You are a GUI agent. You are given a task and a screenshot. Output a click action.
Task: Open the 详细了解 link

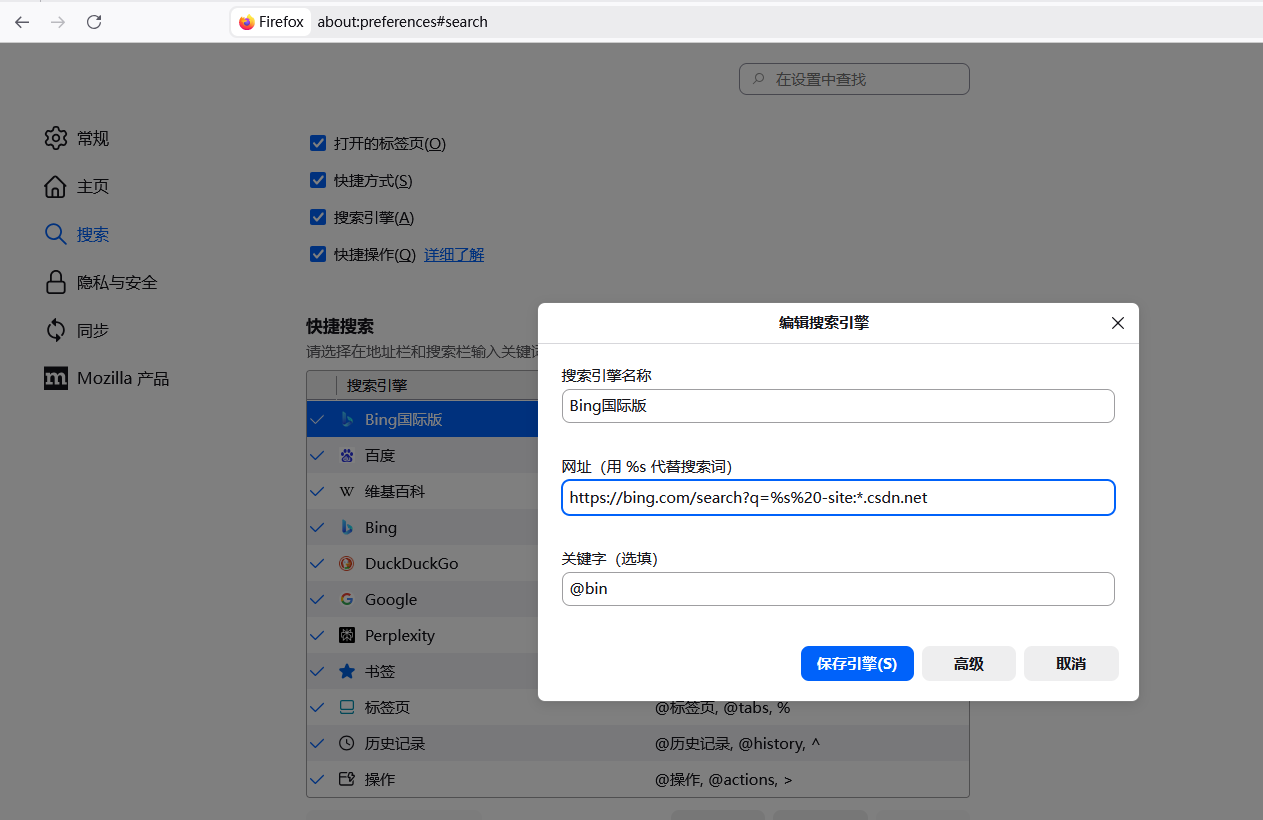click(454, 255)
